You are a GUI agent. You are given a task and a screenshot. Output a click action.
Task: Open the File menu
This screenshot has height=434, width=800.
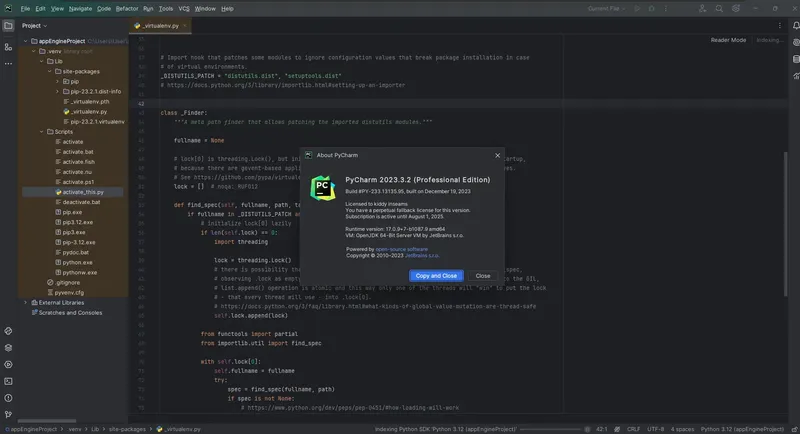[x=25, y=9]
